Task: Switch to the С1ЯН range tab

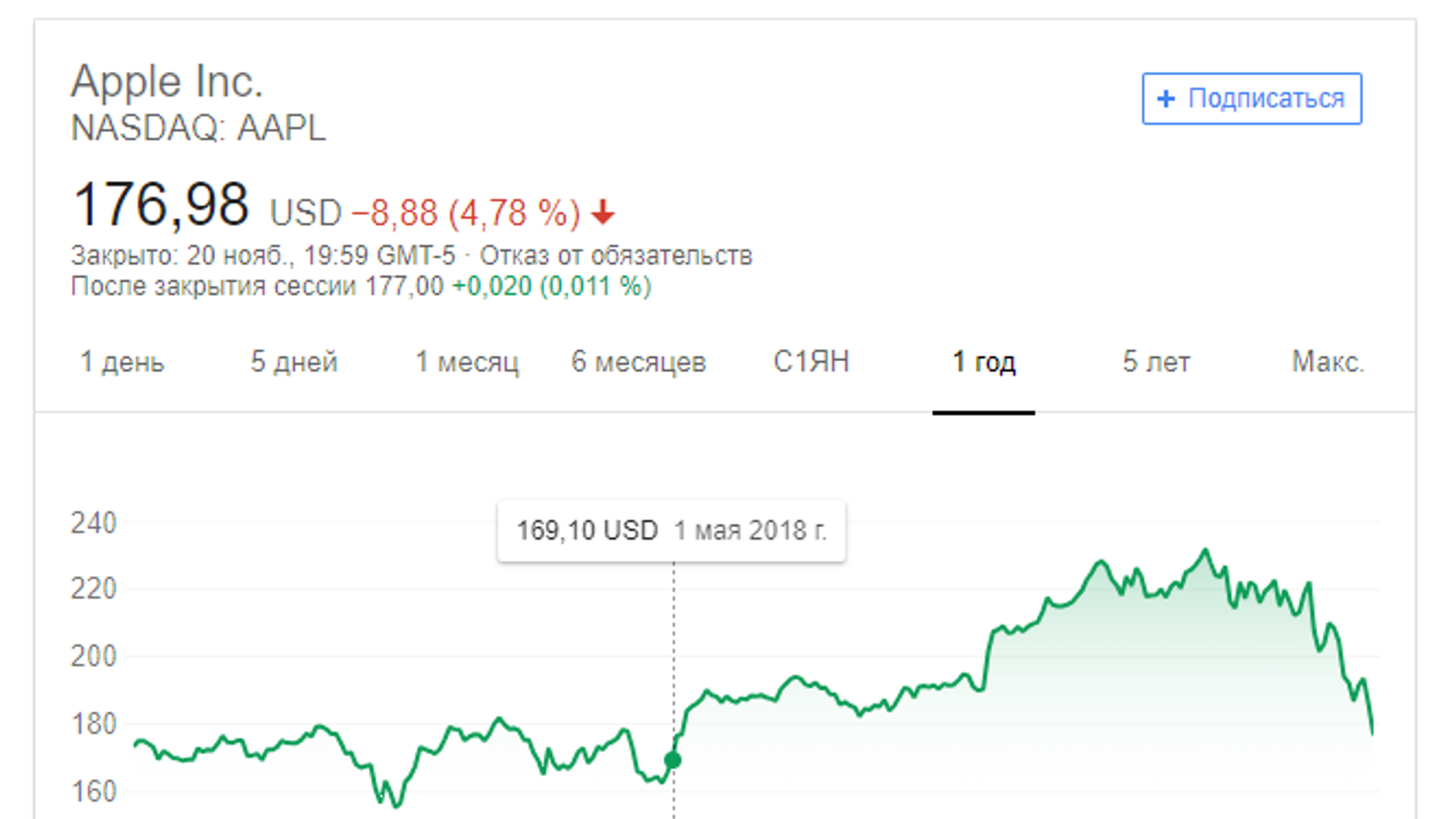Action: 811,362
